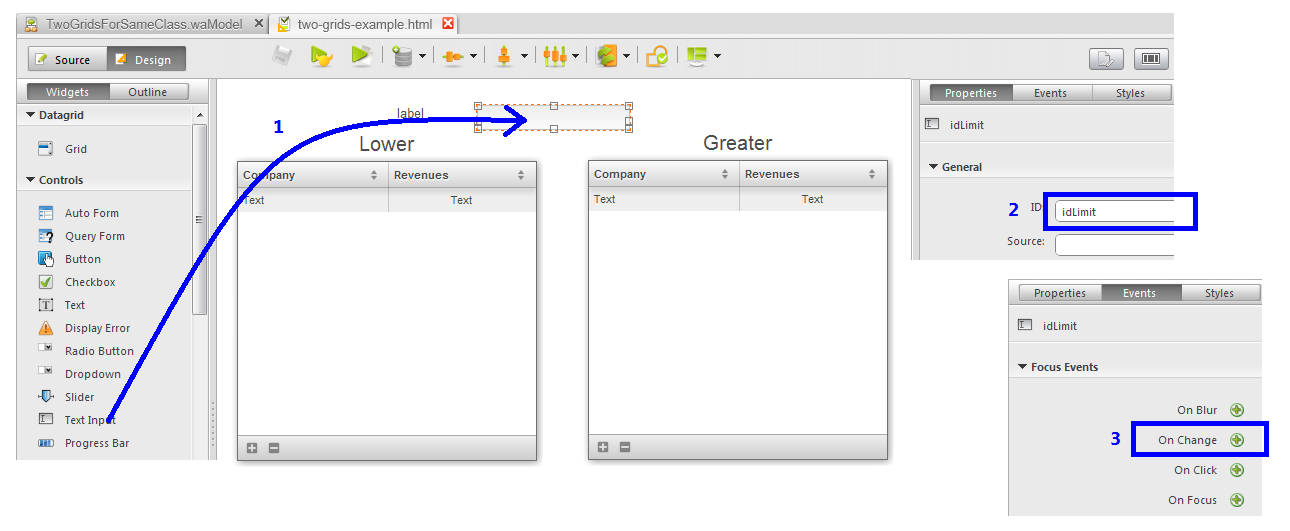Click the Save floppy disk icon
The width and height of the screenshot is (1290, 531).
pyautogui.click(x=283, y=57)
